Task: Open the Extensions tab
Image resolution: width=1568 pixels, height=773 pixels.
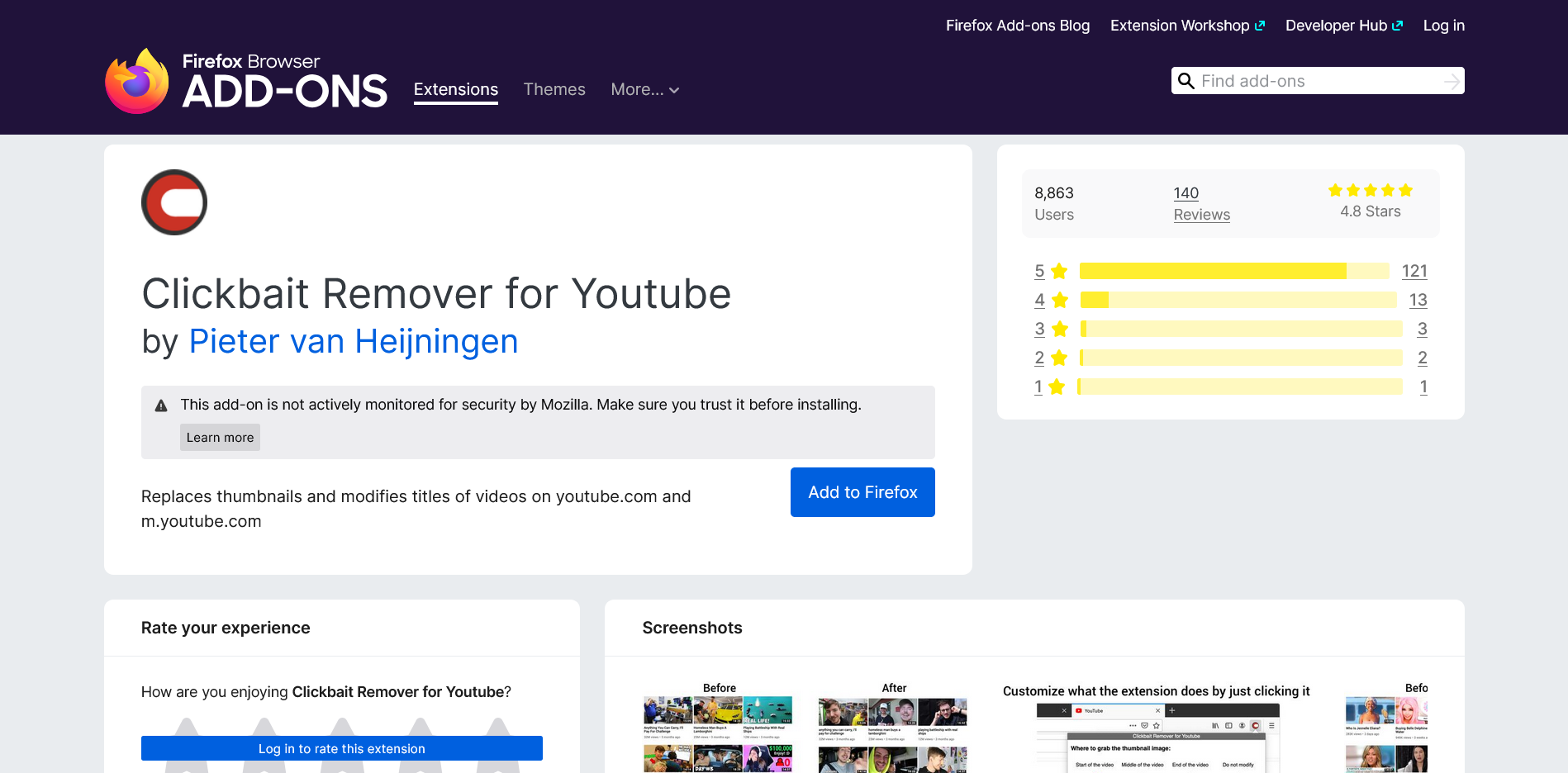Action: click(456, 89)
